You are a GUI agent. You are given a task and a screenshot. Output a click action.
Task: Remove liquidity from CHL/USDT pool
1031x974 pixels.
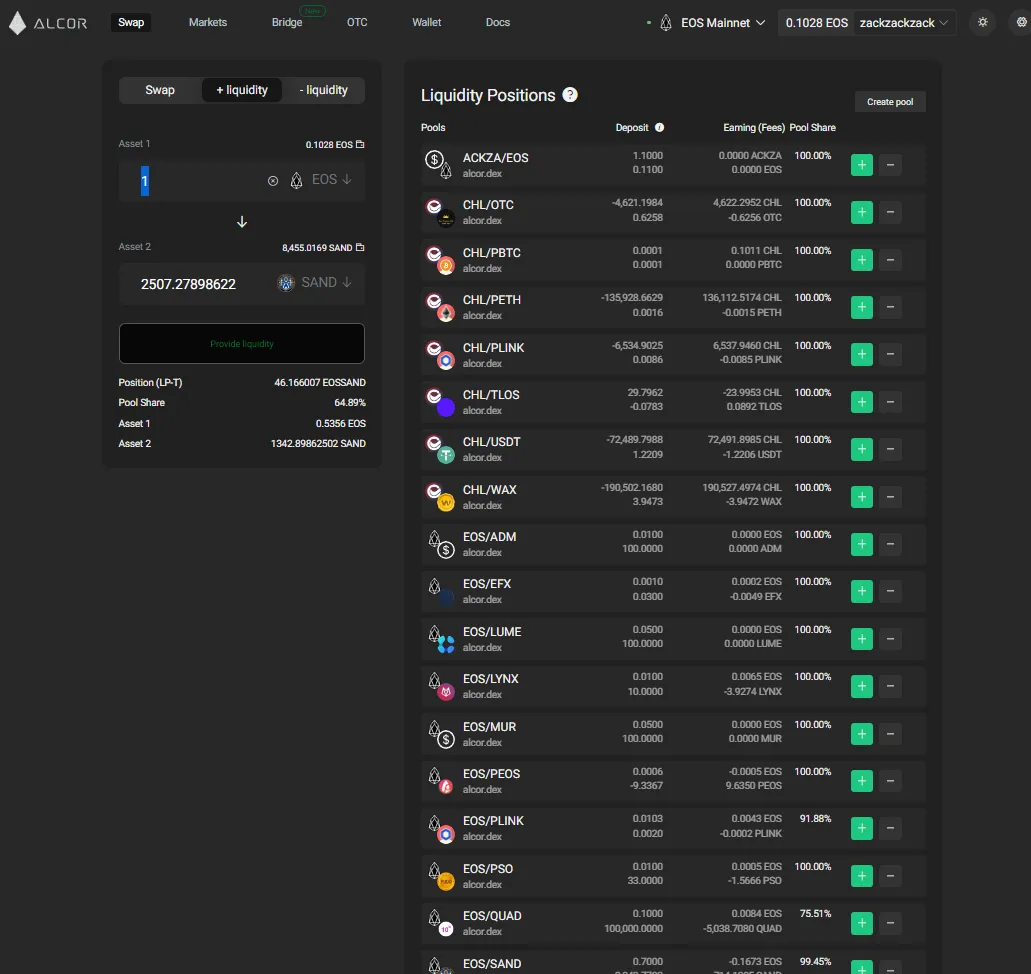[890, 449]
